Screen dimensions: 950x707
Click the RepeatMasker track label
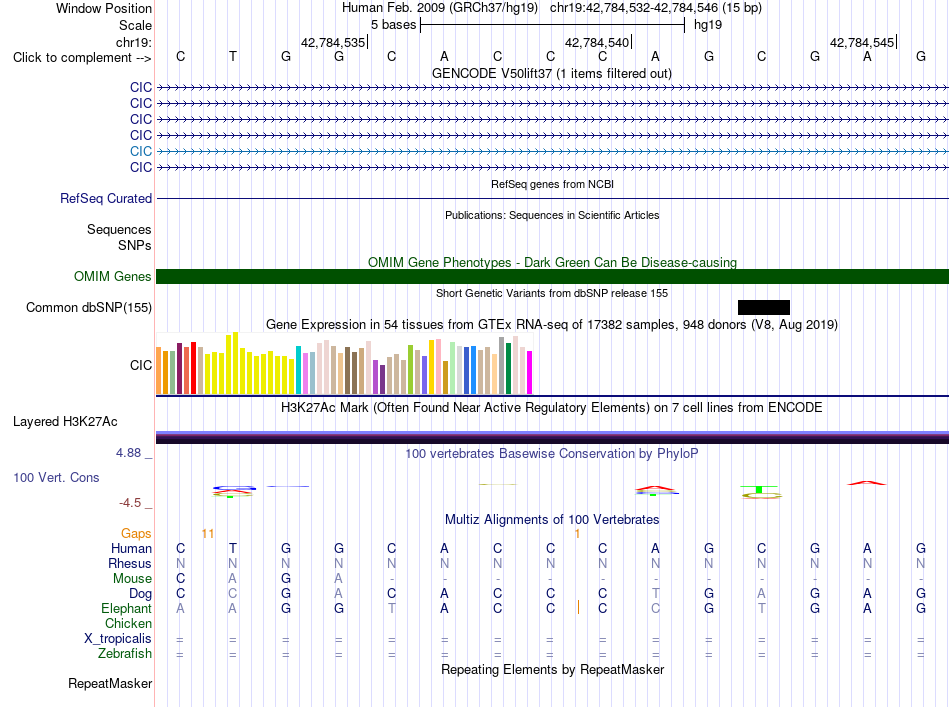click(x=110, y=683)
